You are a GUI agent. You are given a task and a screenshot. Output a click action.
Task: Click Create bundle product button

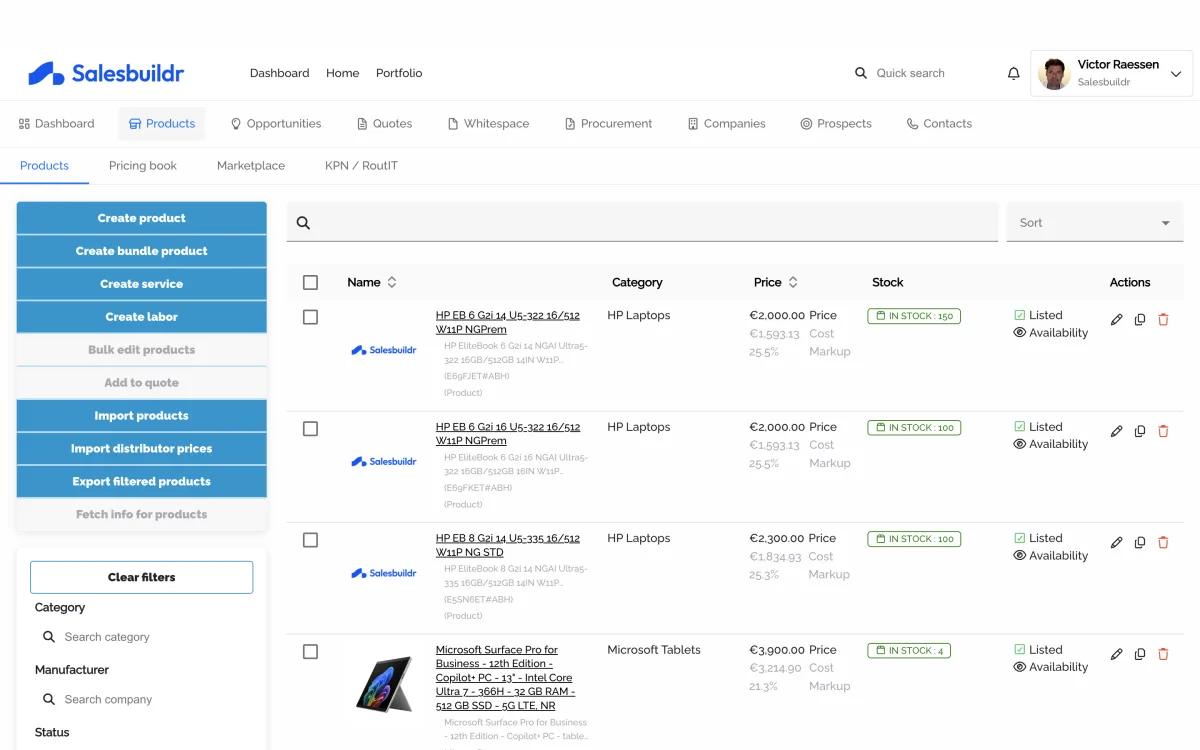coord(142,251)
